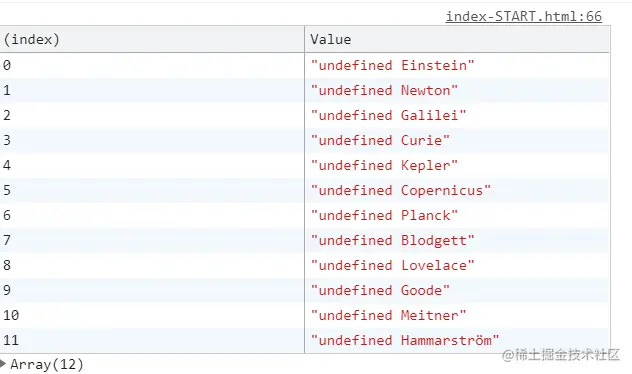Select index cell number 10
632x374 pixels.
pyautogui.click(x=152, y=315)
